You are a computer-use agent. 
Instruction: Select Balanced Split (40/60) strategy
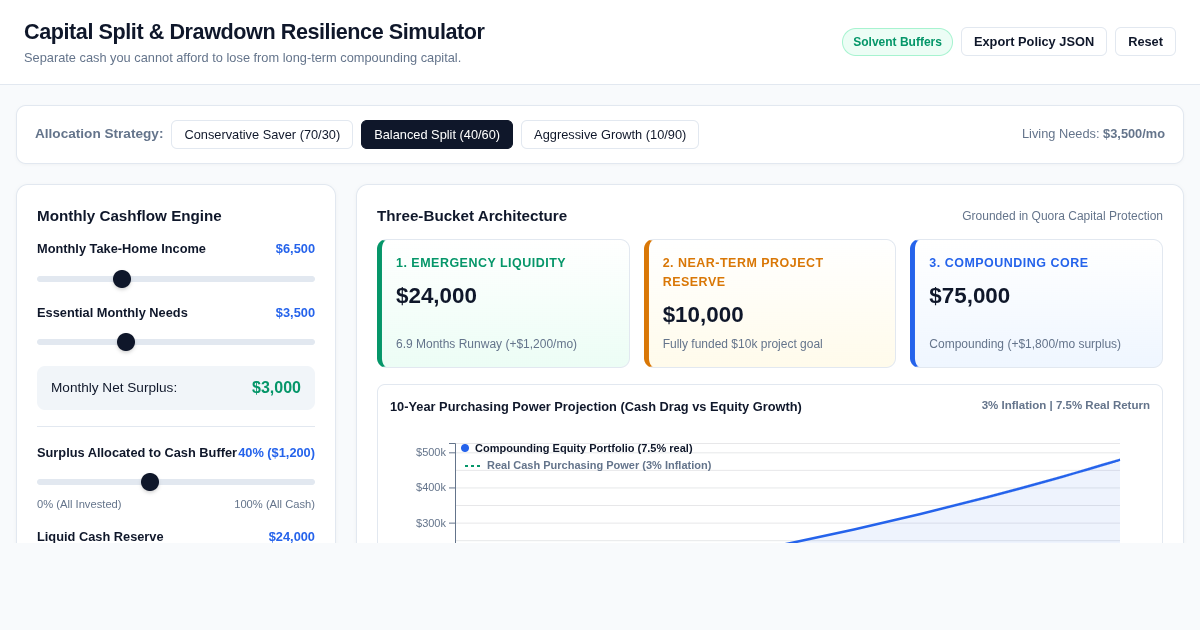437,135
